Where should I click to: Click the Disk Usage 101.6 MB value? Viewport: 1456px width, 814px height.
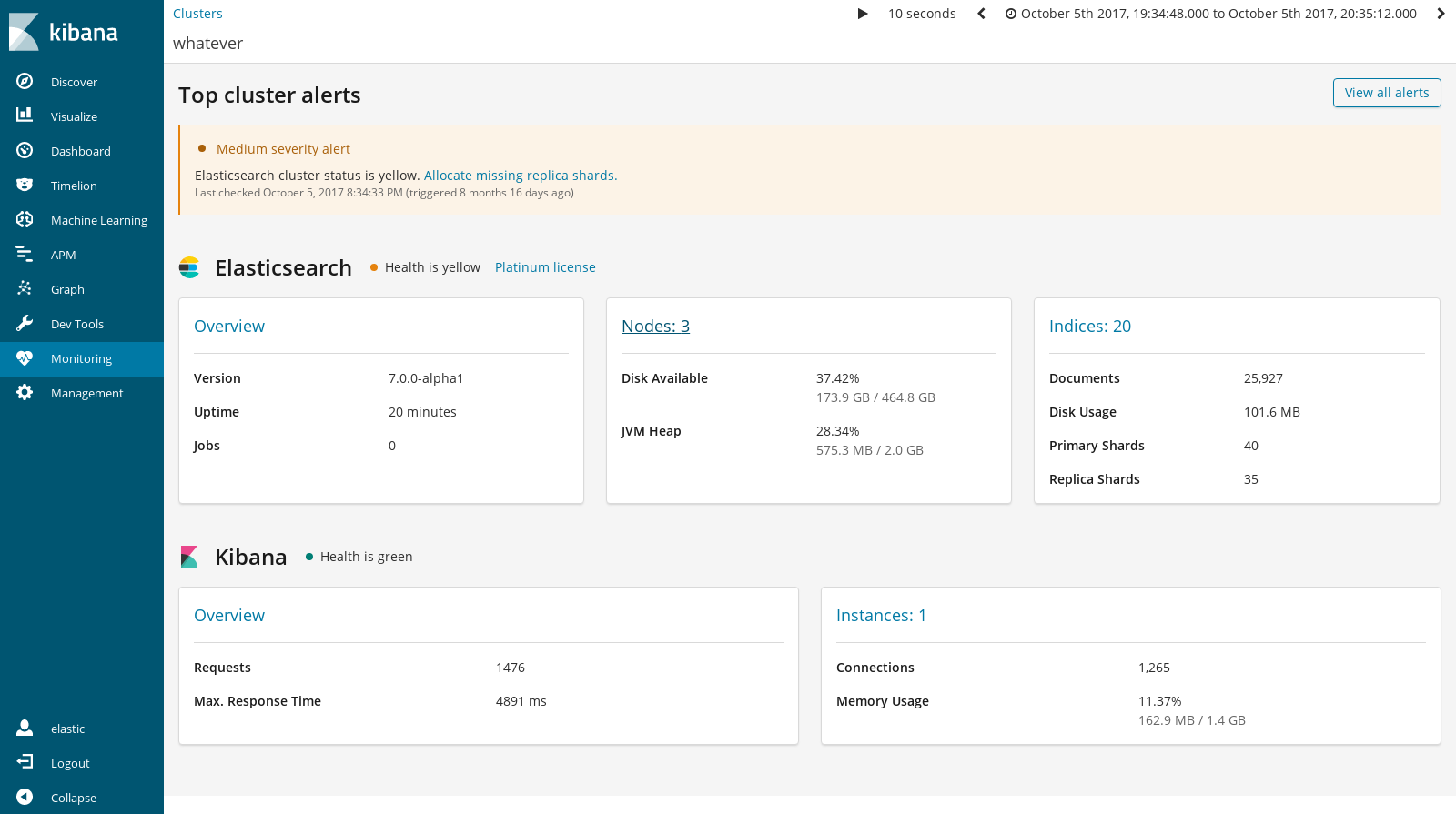click(1272, 412)
